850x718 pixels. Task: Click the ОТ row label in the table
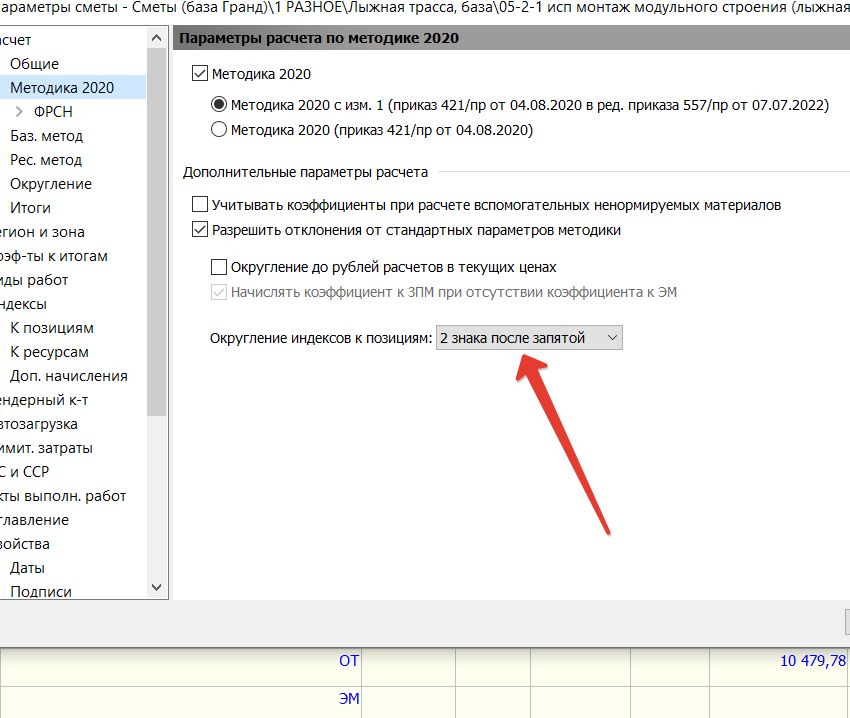tap(349, 661)
